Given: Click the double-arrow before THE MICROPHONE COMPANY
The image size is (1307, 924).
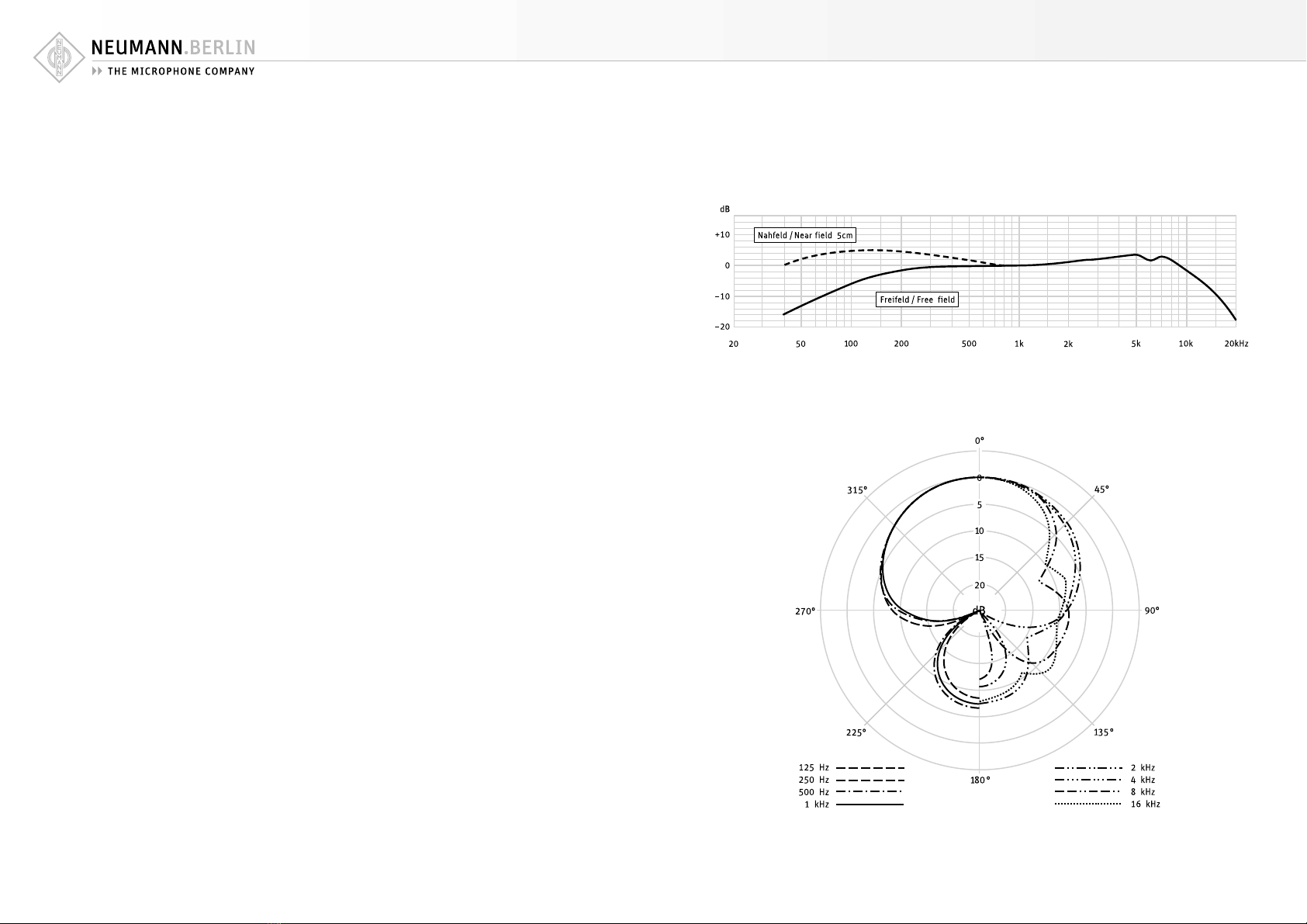Looking at the screenshot, I should pos(97,71).
